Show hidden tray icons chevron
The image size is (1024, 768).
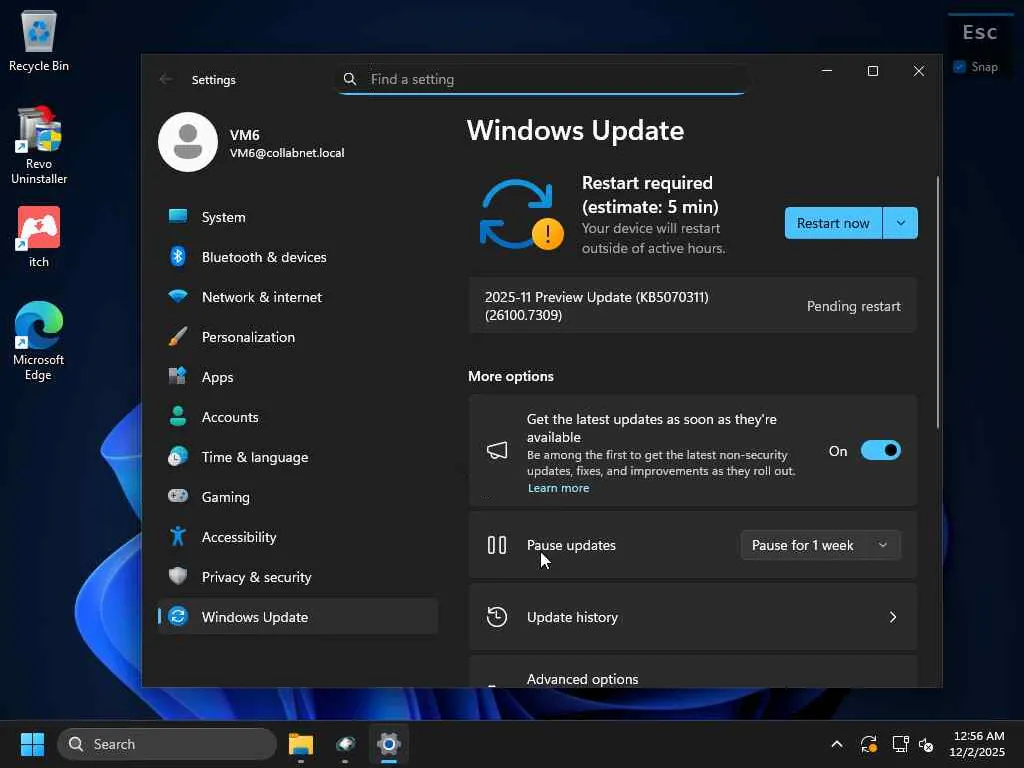pos(837,744)
